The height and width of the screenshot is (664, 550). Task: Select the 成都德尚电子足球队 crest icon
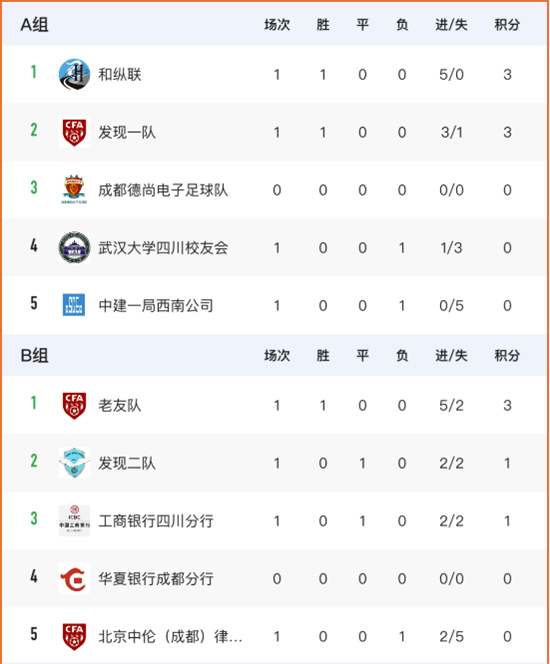click(74, 190)
